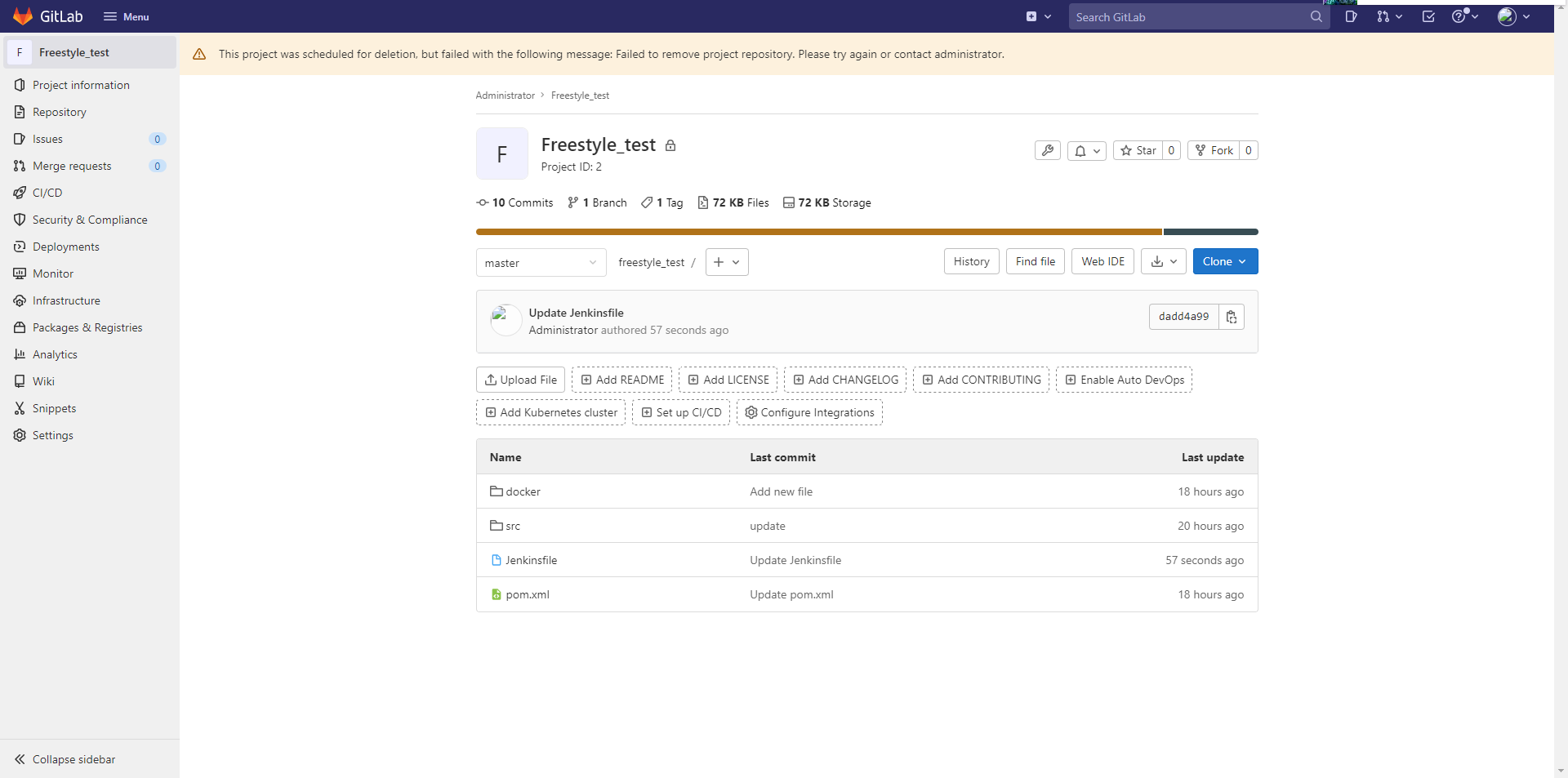Open the issues icon in top navbar
Viewport: 1568px width, 778px height.
pos(1351,16)
